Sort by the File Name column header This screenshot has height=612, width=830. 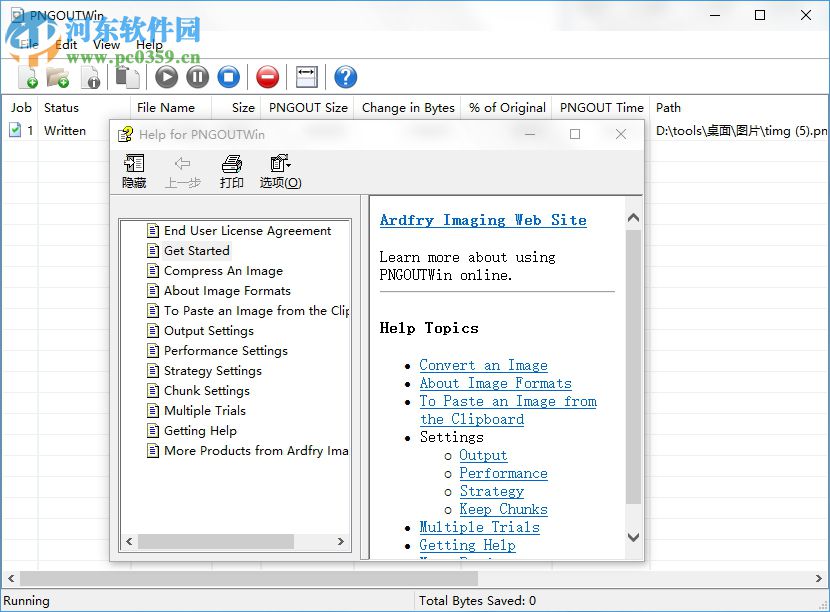171,107
